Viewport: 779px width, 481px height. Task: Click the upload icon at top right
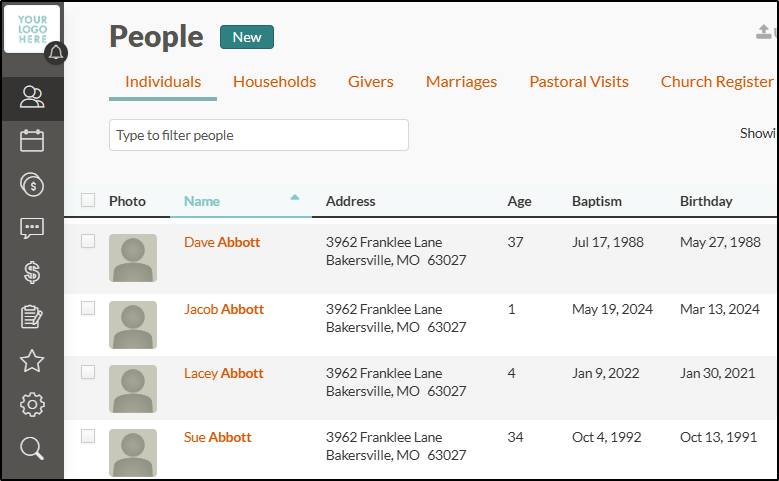click(764, 32)
